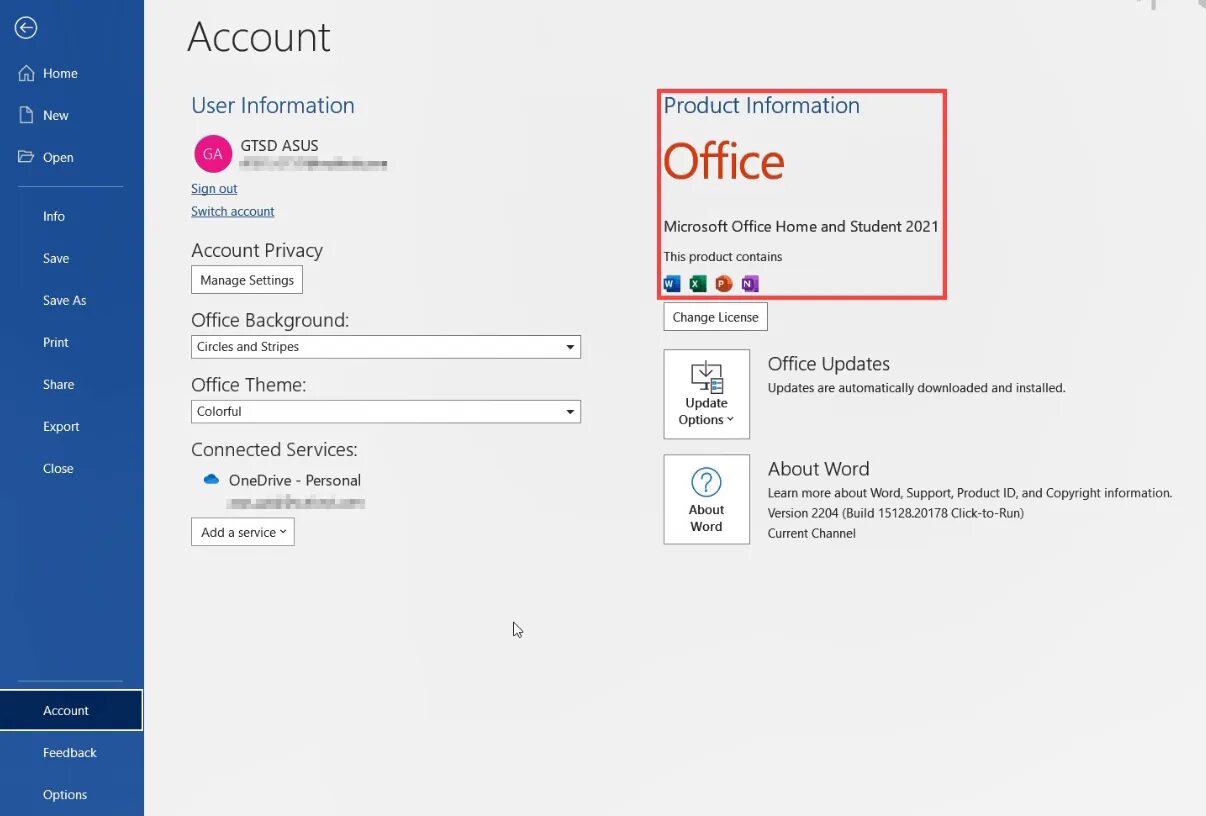Click the New blank page icon
The height and width of the screenshot is (816, 1206).
click(x=26, y=115)
